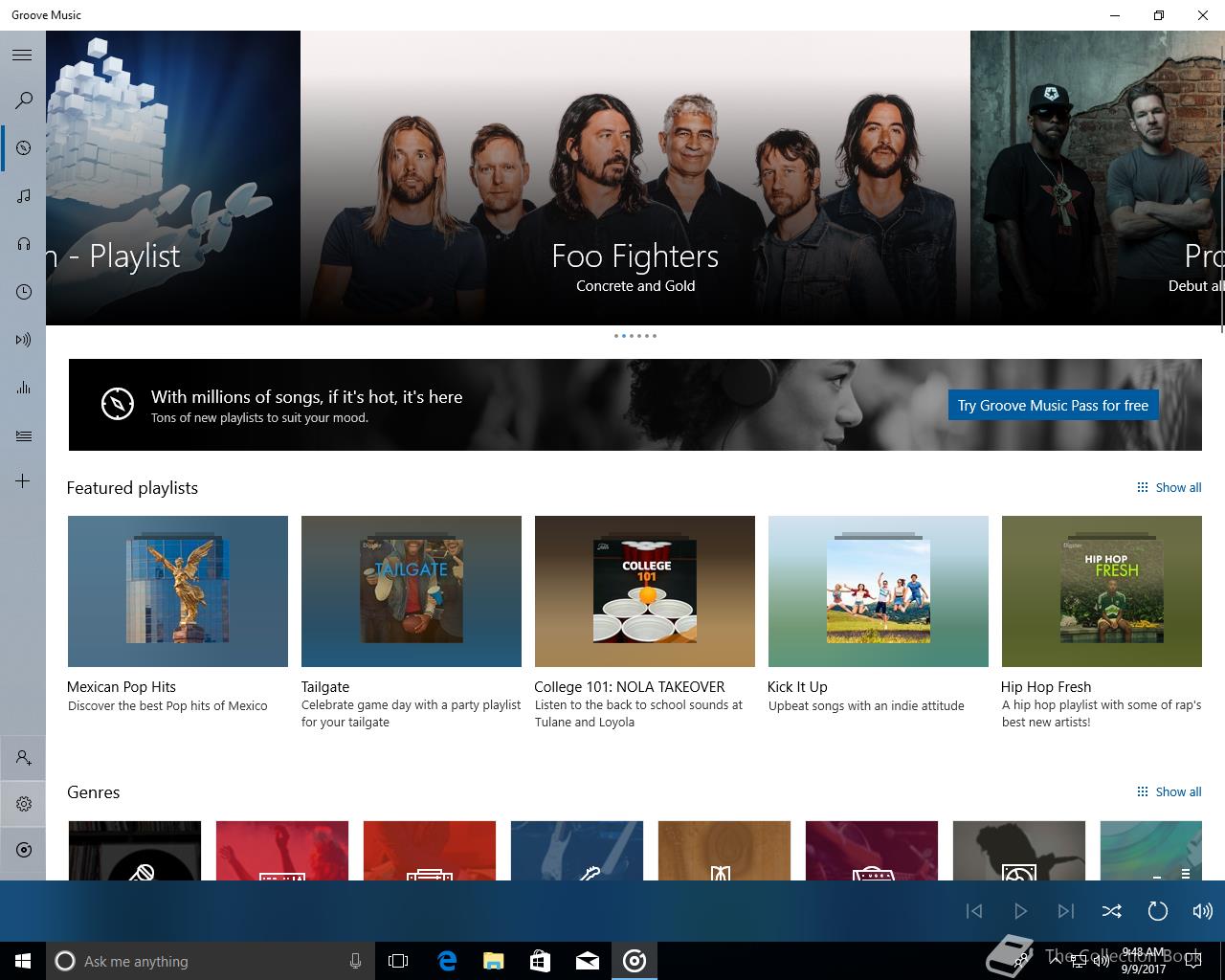Open the rightmost carousel banner with two men
The height and width of the screenshot is (980, 1225).
[x=1097, y=178]
